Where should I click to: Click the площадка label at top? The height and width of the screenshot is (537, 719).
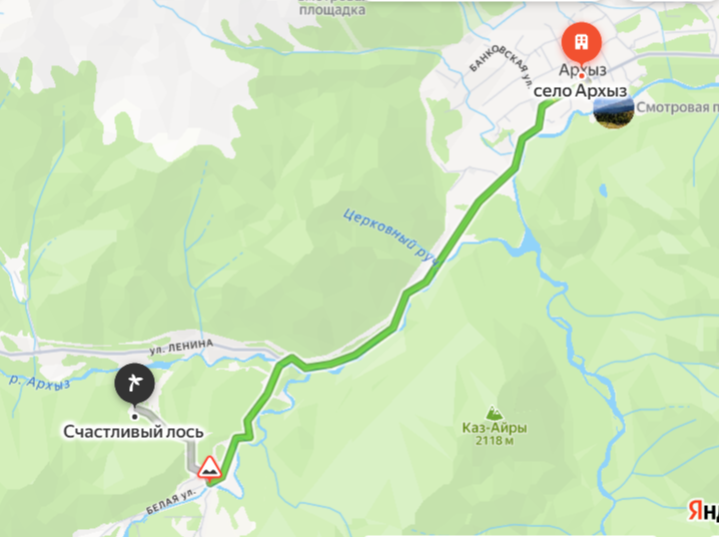pyautogui.click(x=332, y=10)
